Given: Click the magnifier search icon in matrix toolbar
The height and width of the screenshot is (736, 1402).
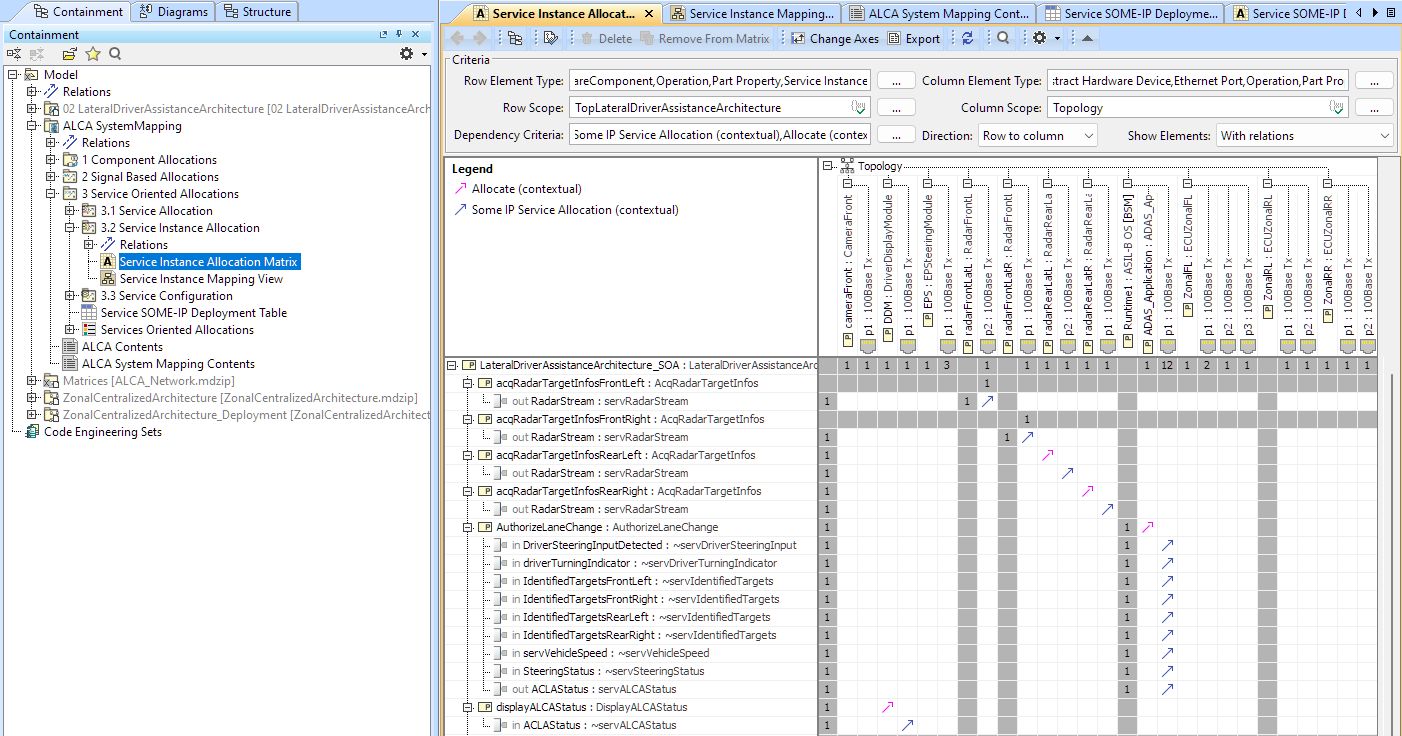Looking at the screenshot, I should 1003,38.
